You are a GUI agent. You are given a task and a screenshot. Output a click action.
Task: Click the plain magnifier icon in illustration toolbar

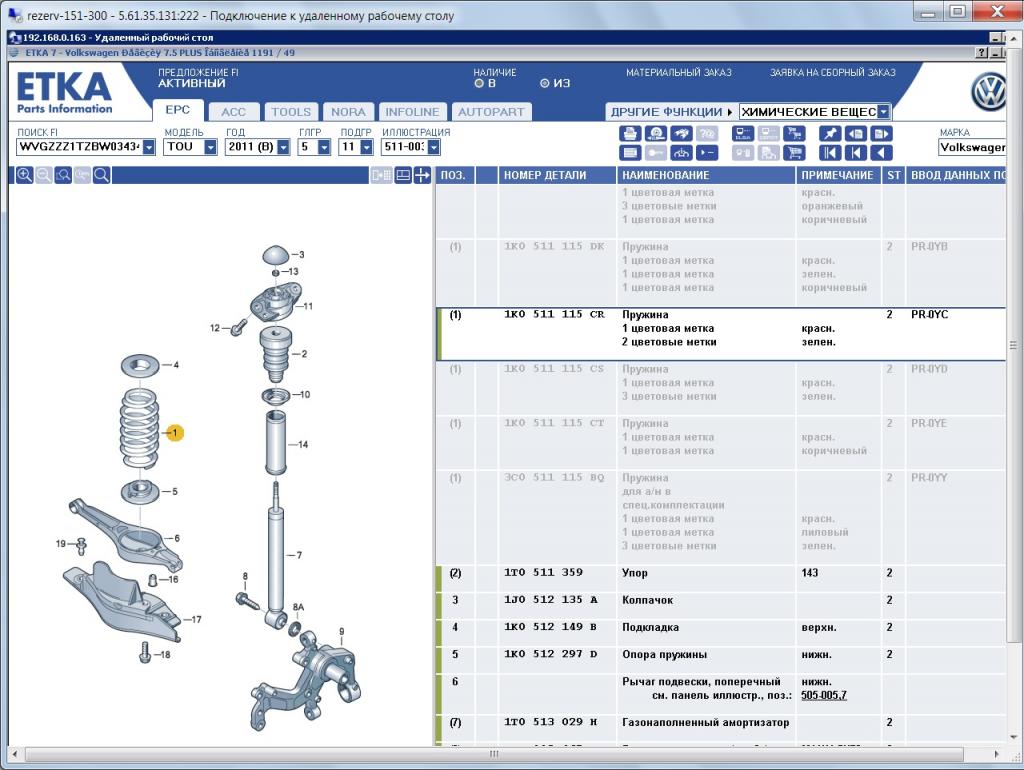[101, 175]
